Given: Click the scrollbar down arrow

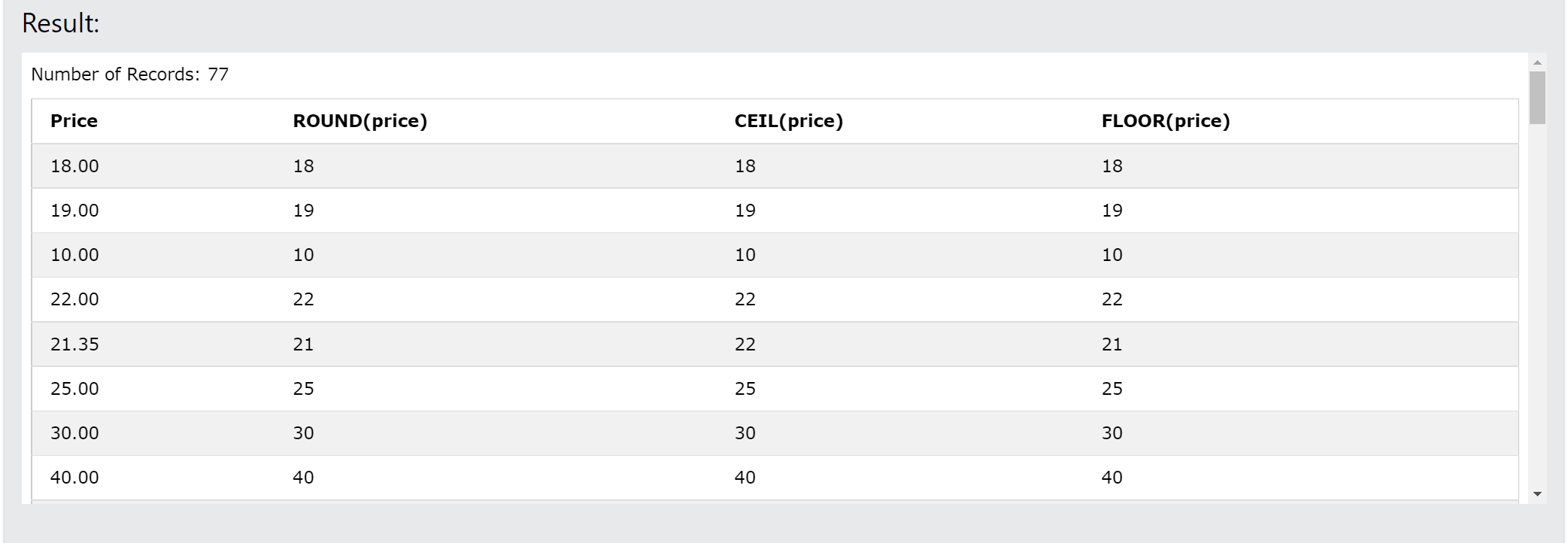Looking at the screenshot, I should [1537, 494].
